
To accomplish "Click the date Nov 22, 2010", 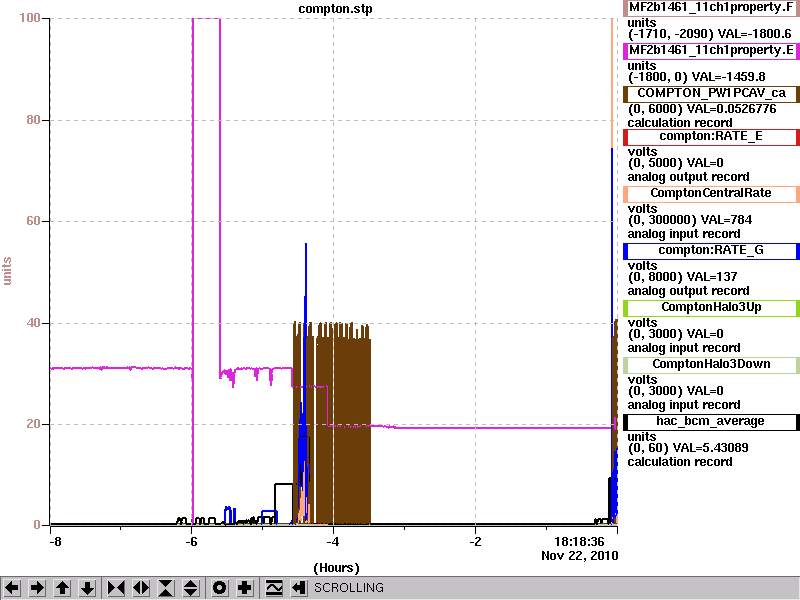I will coord(580,556).
